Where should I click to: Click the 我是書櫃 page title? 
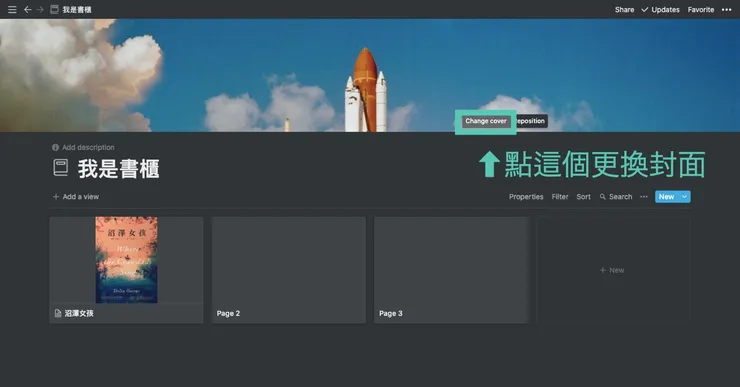[x=118, y=168]
